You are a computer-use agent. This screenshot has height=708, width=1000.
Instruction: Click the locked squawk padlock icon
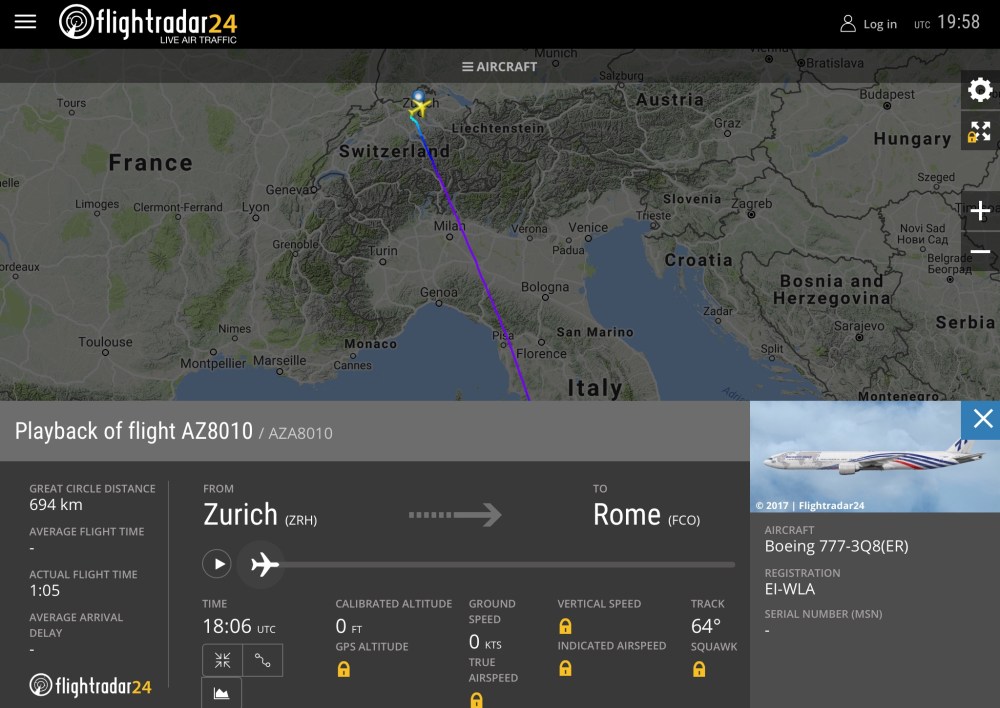(x=699, y=669)
